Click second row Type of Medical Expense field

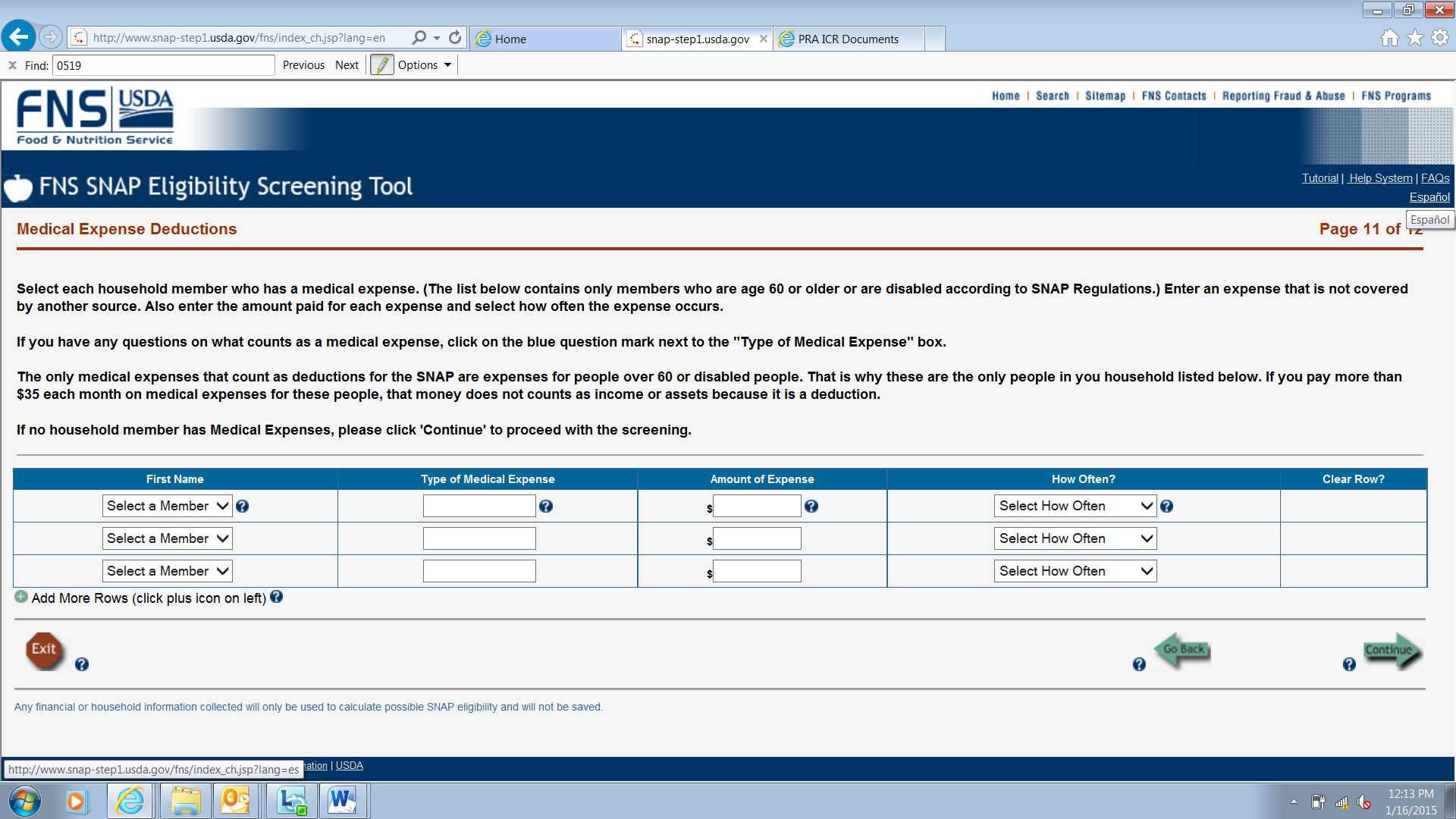click(479, 538)
